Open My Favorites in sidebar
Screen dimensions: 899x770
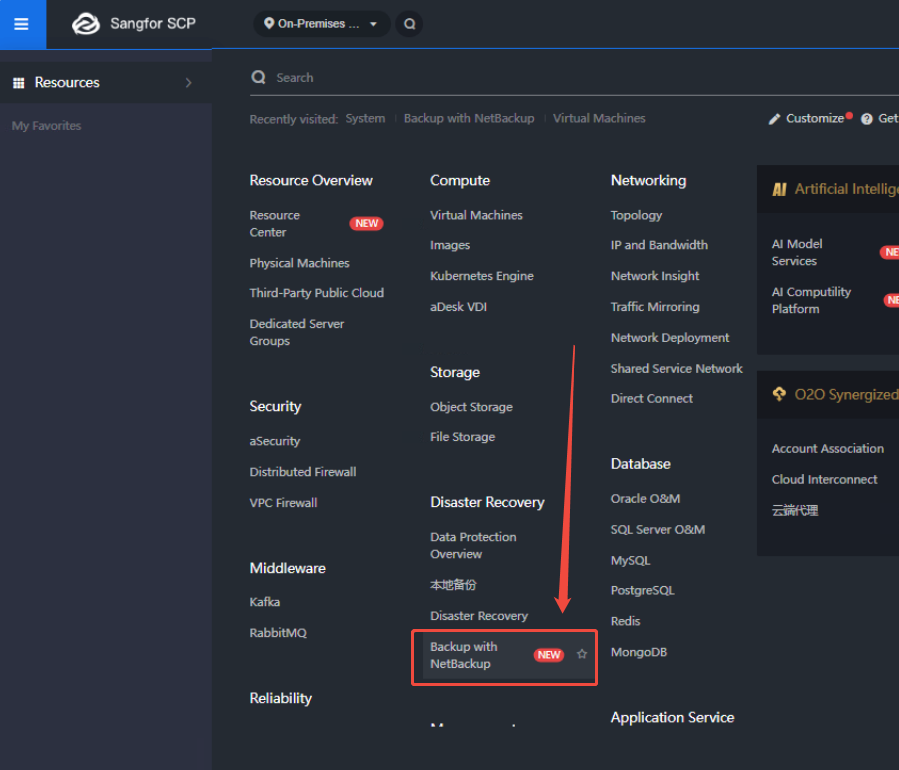tap(46, 126)
